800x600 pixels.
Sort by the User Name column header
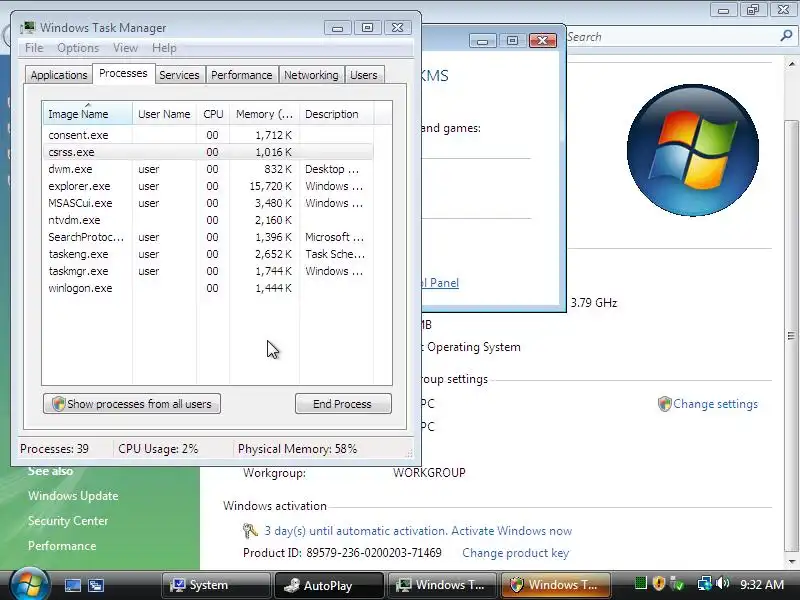pos(164,114)
